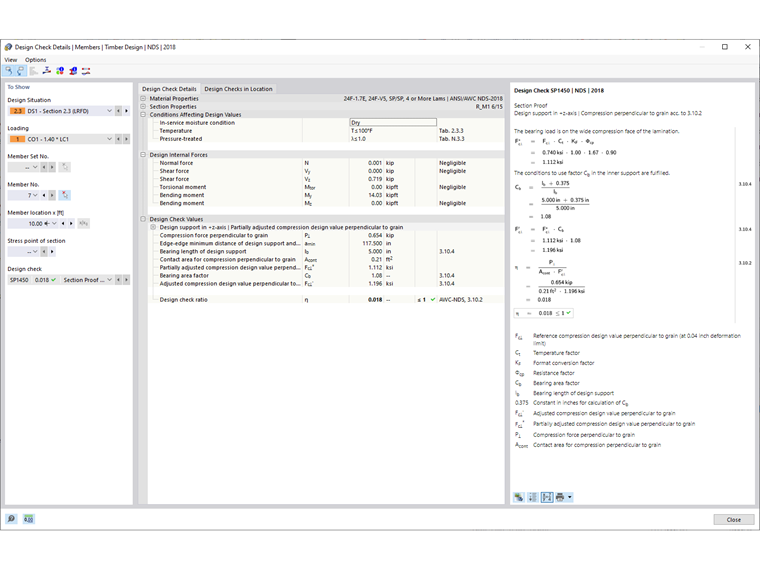Print the design check details
Image resolution: width=760 pixels, height=570 pixels.
pos(560,497)
